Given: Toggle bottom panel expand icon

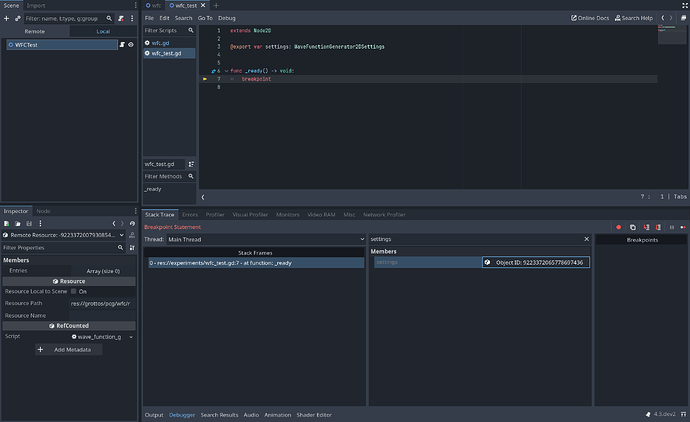Looking at the screenshot, I should pyautogui.click(x=683, y=415).
